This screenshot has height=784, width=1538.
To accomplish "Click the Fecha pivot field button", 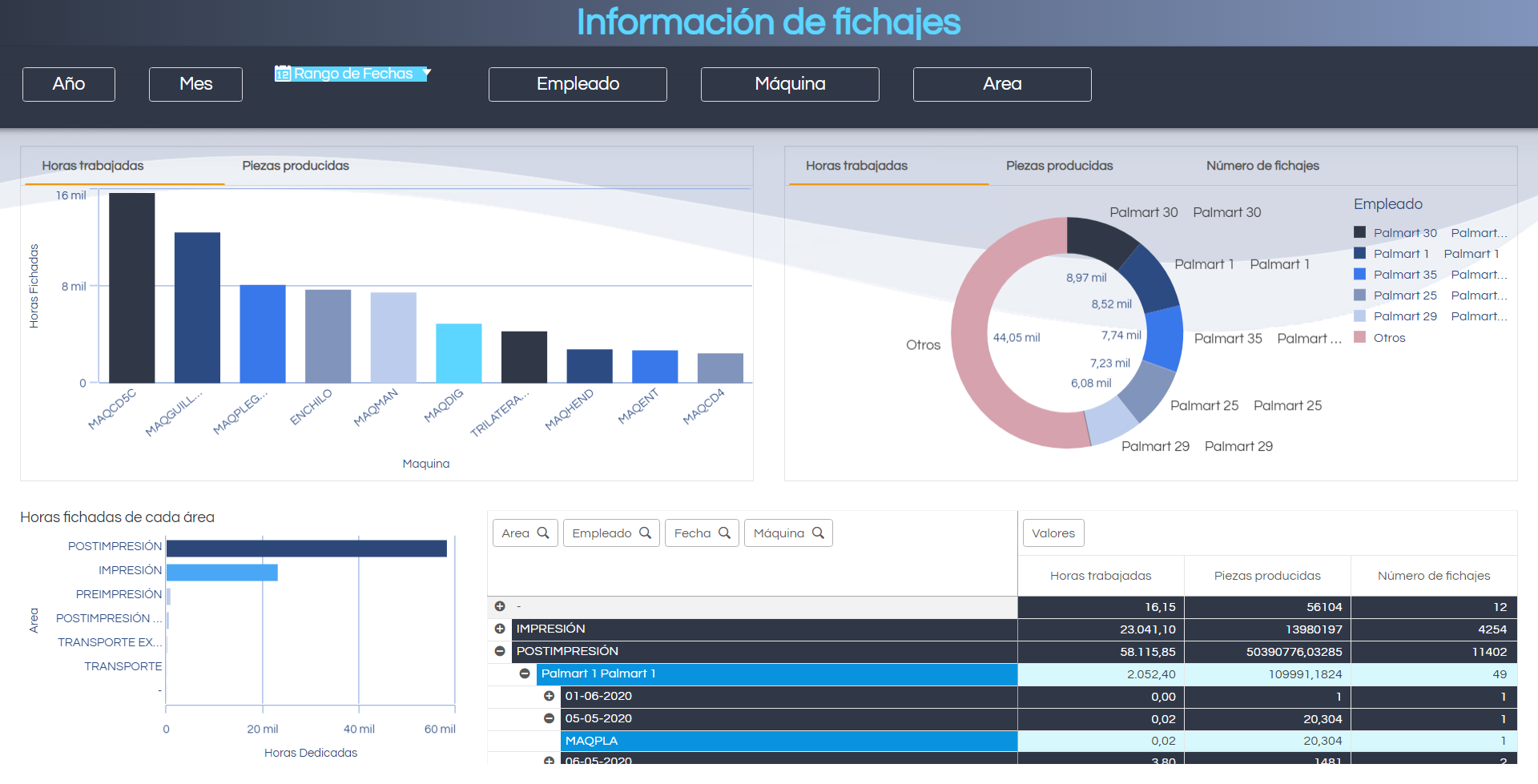I will pyautogui.click(x=702, y=533).
